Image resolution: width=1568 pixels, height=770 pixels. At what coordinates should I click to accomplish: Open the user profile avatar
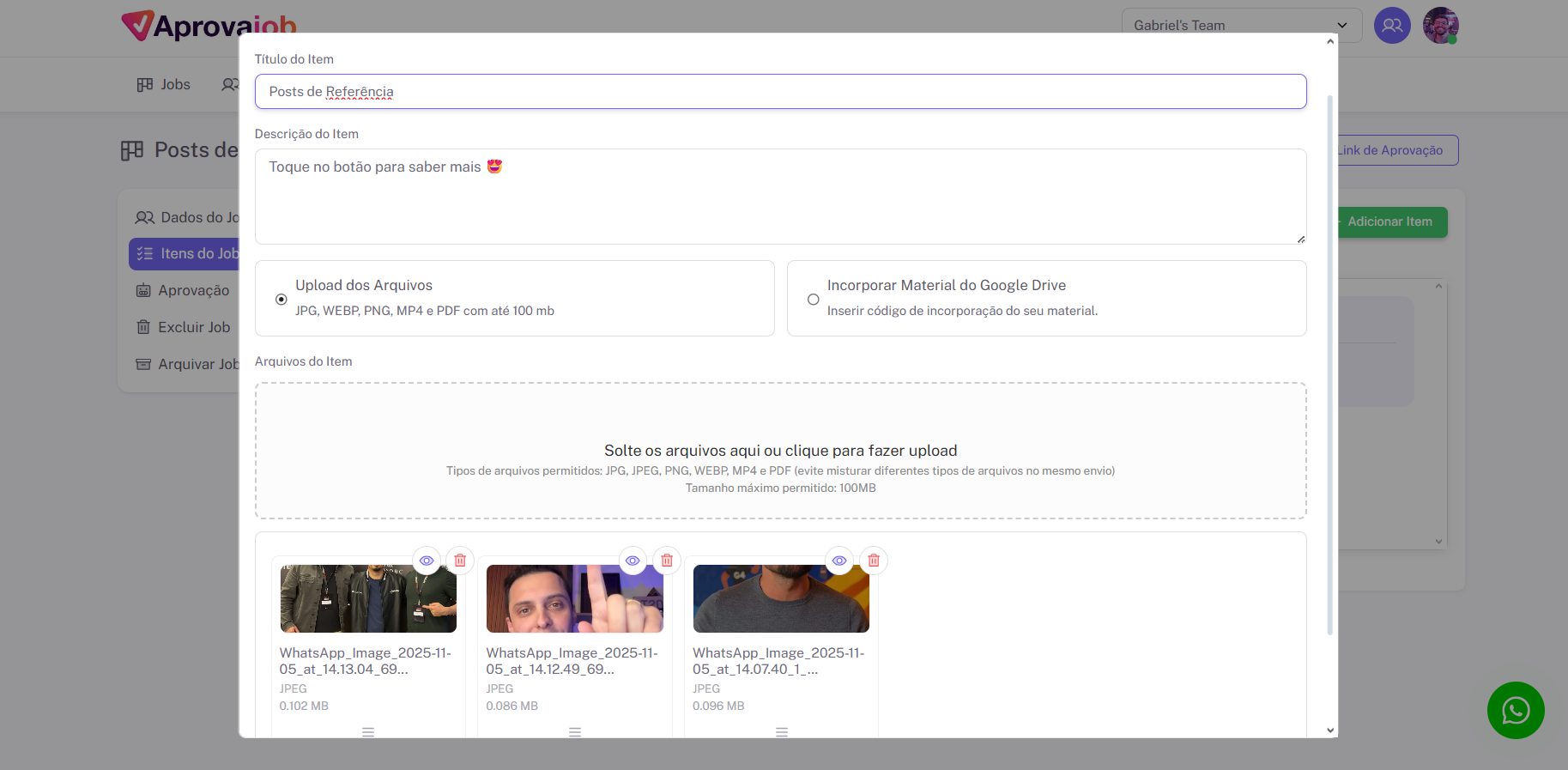(1440, 26)
